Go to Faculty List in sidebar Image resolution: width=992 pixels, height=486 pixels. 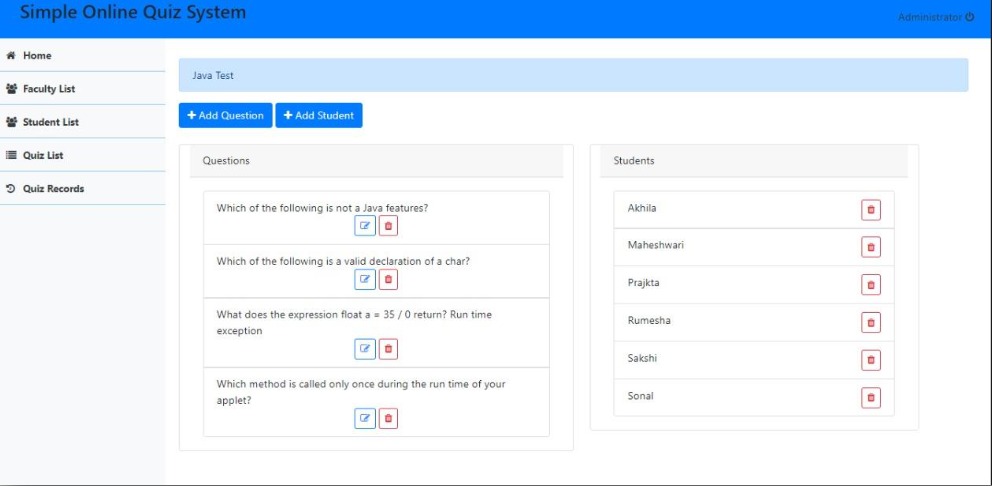click(49, 89)
